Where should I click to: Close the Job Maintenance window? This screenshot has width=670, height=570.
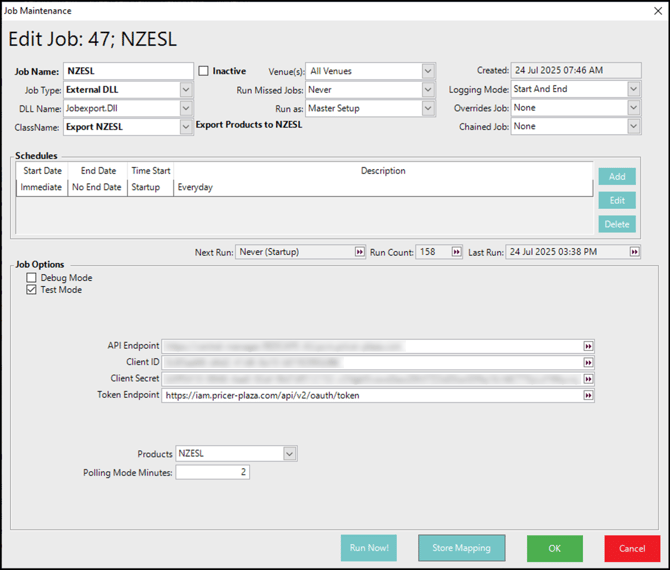[657, 11]
